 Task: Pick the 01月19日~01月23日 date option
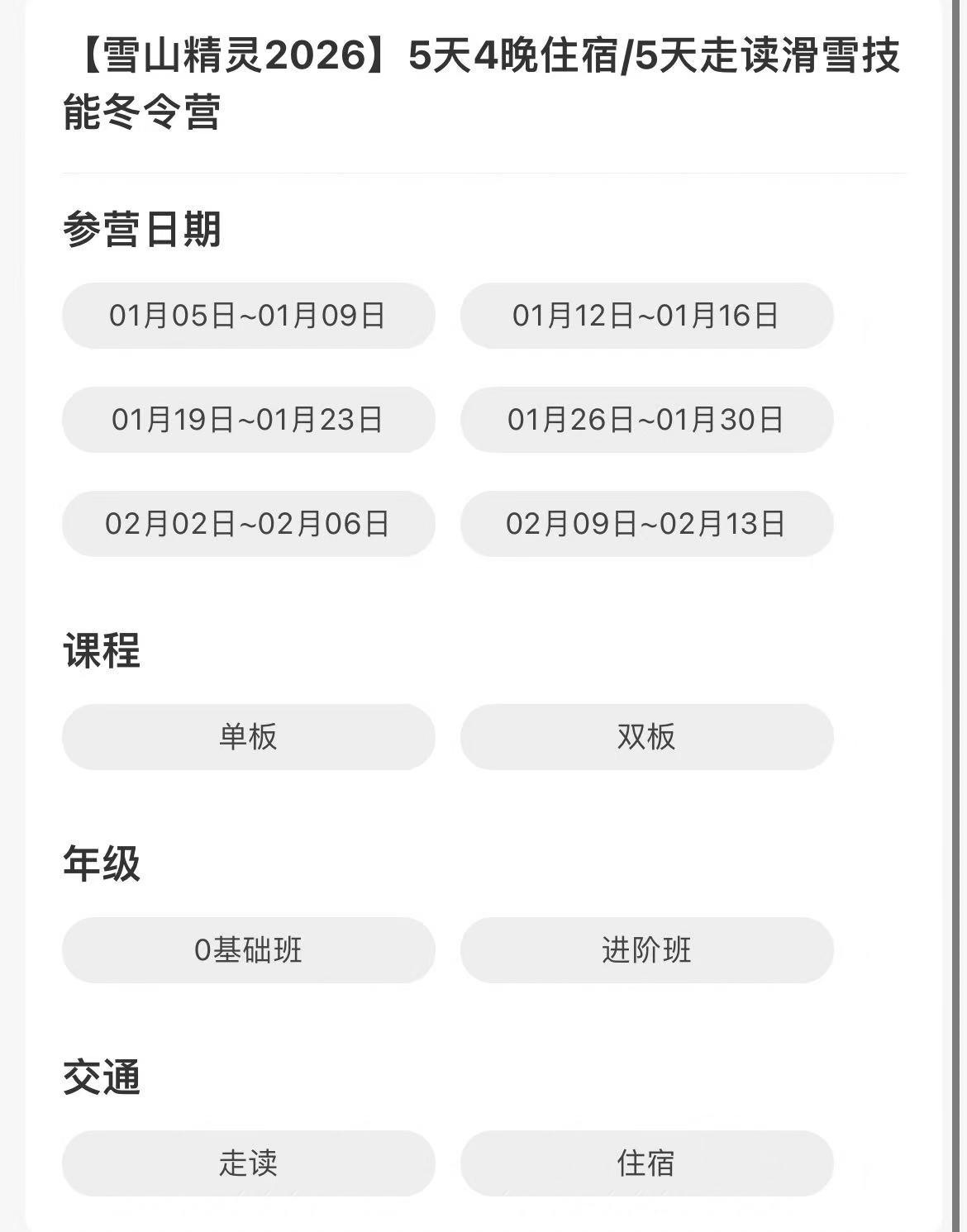[x=248, y=420]
